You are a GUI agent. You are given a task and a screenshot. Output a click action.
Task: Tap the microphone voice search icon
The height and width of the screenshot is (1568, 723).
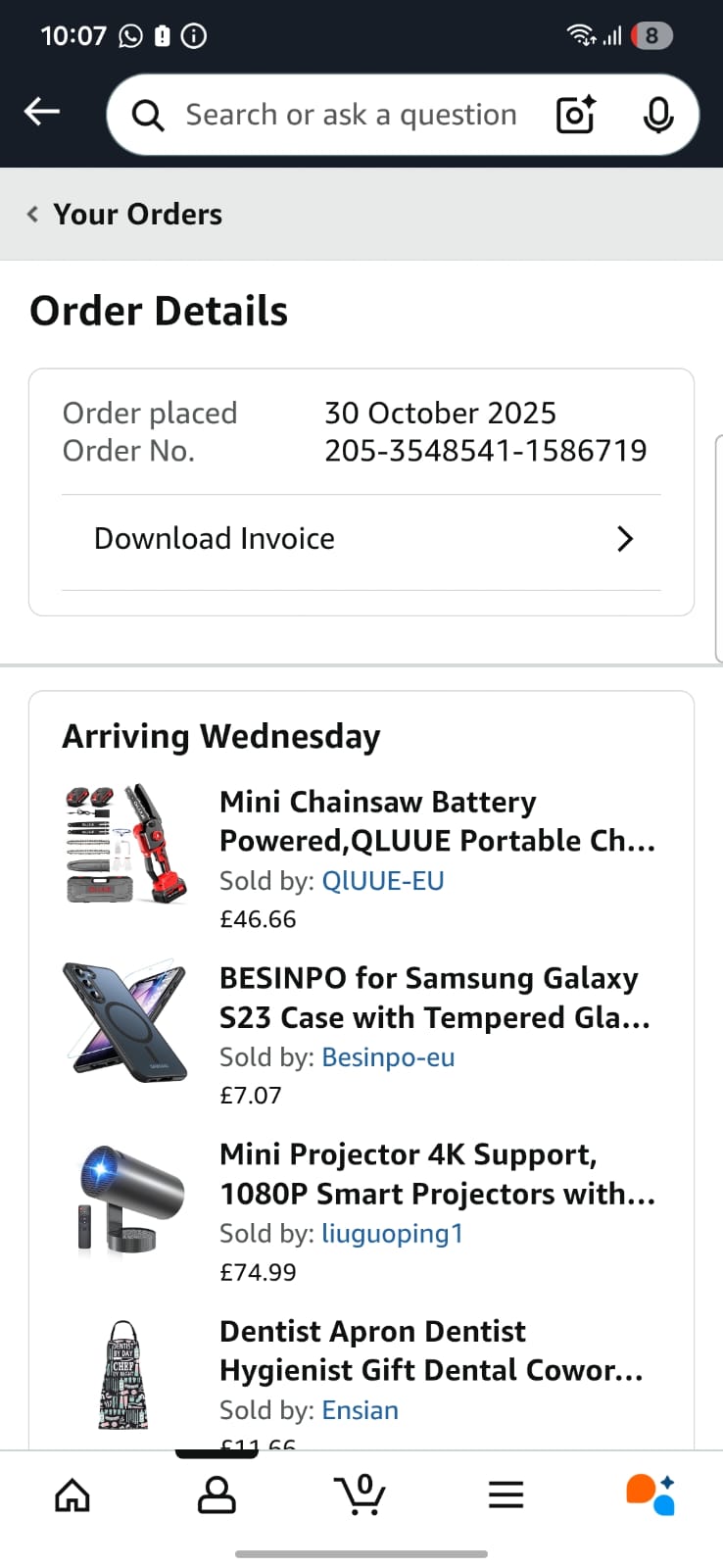point(657,115)
